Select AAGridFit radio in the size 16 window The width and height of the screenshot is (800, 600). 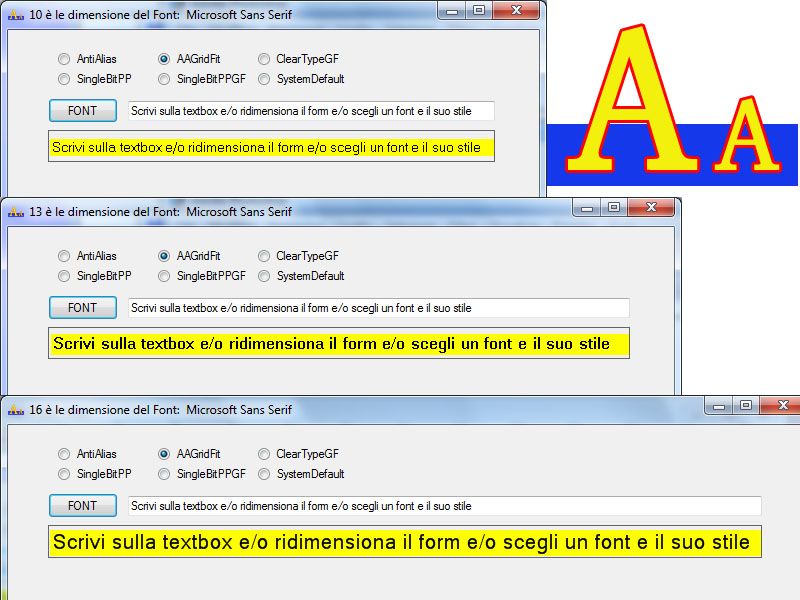[x=189, y=454]
